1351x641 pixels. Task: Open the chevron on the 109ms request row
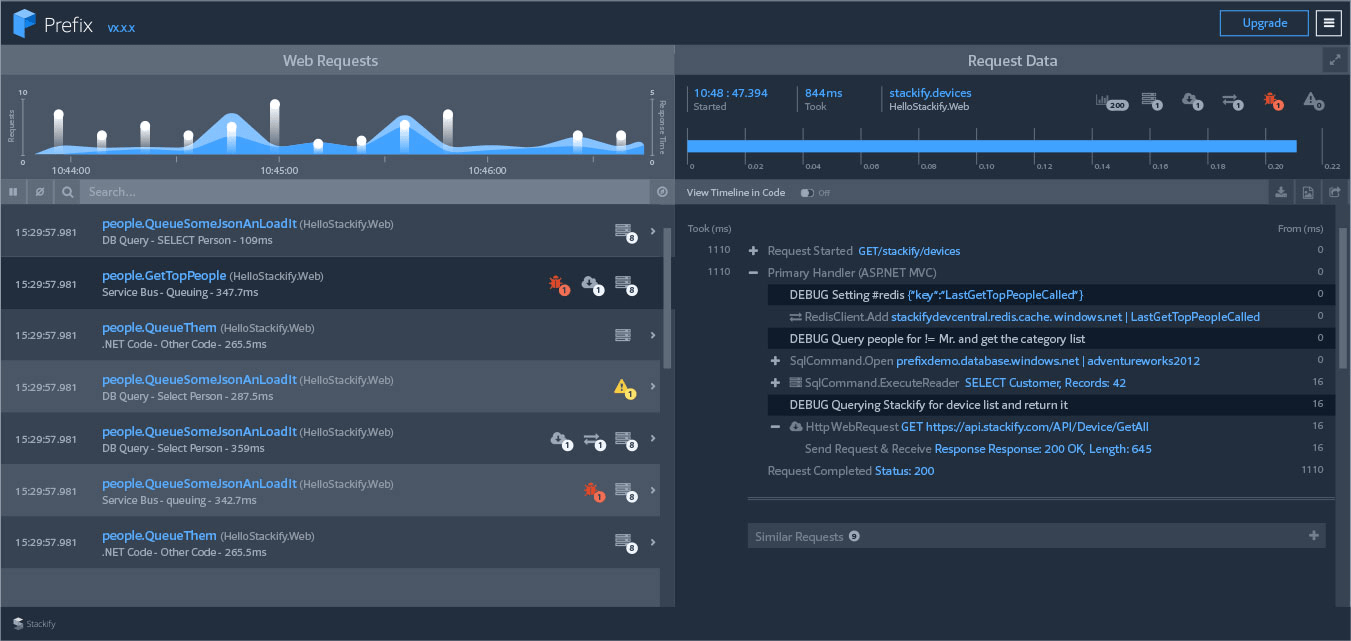coord(653,232)
